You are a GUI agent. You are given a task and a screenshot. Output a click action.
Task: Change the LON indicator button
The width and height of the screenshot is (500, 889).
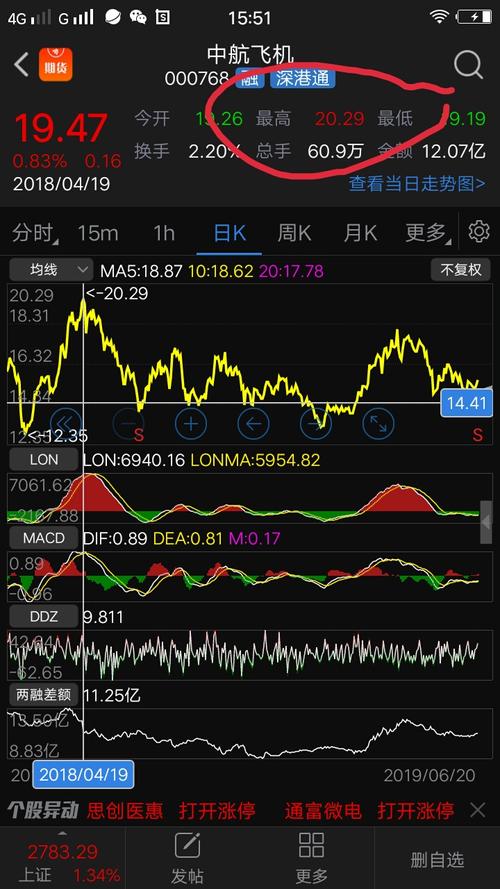(44, 459)
